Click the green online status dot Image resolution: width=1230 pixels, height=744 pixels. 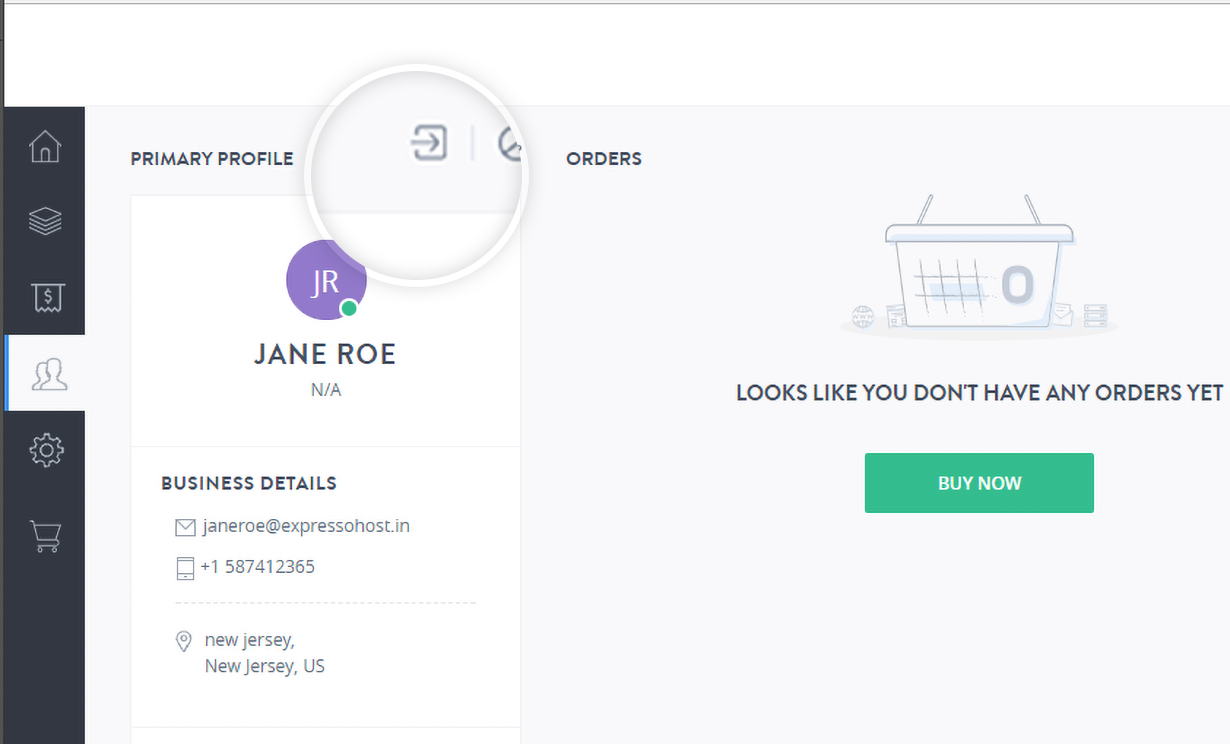click(349, 308)
